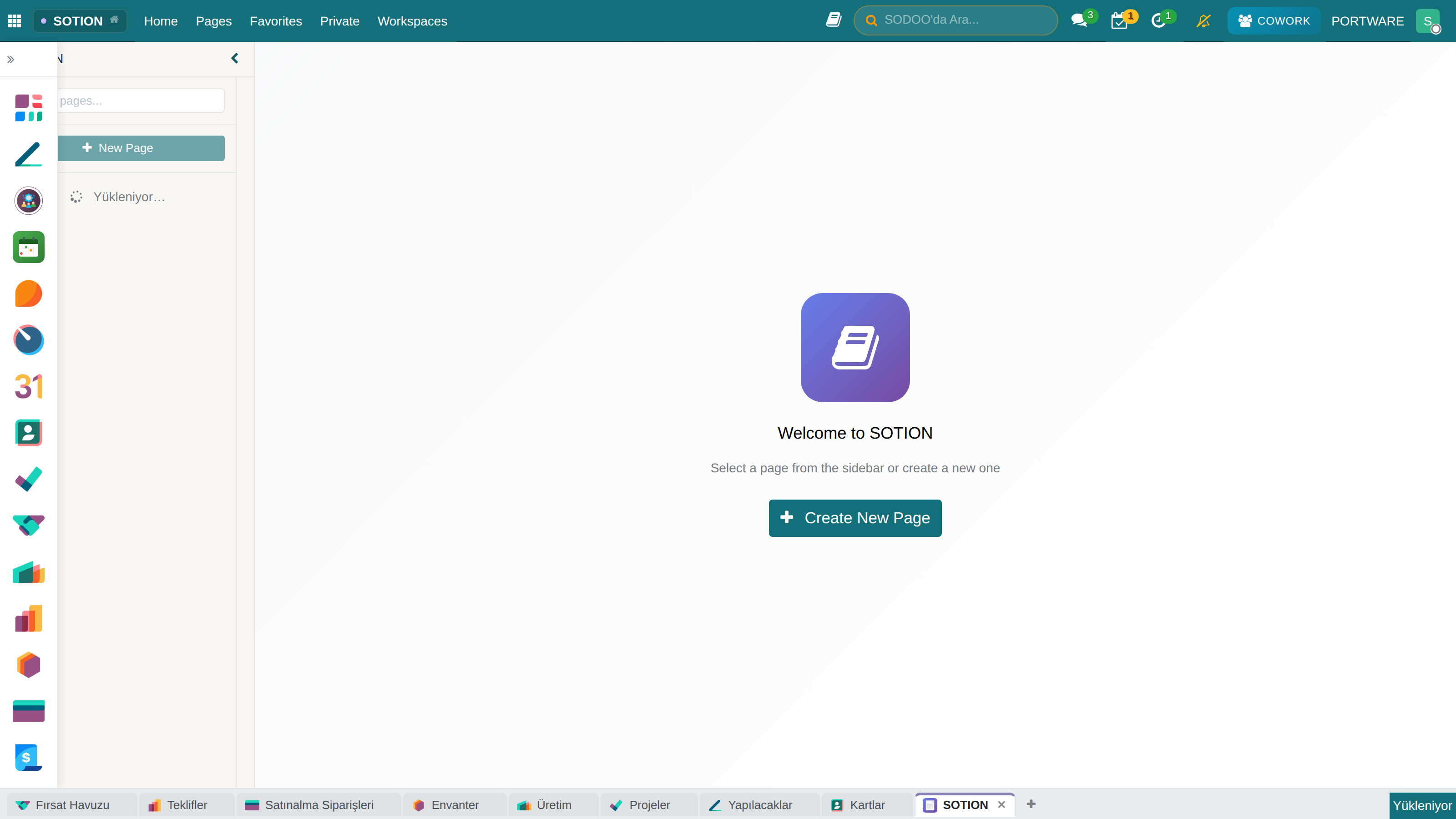This screenshot has height=819, width=1456.
Task: Open the teal factory manufacturing app
Action: pyautogui.click(x=29, y=572)
